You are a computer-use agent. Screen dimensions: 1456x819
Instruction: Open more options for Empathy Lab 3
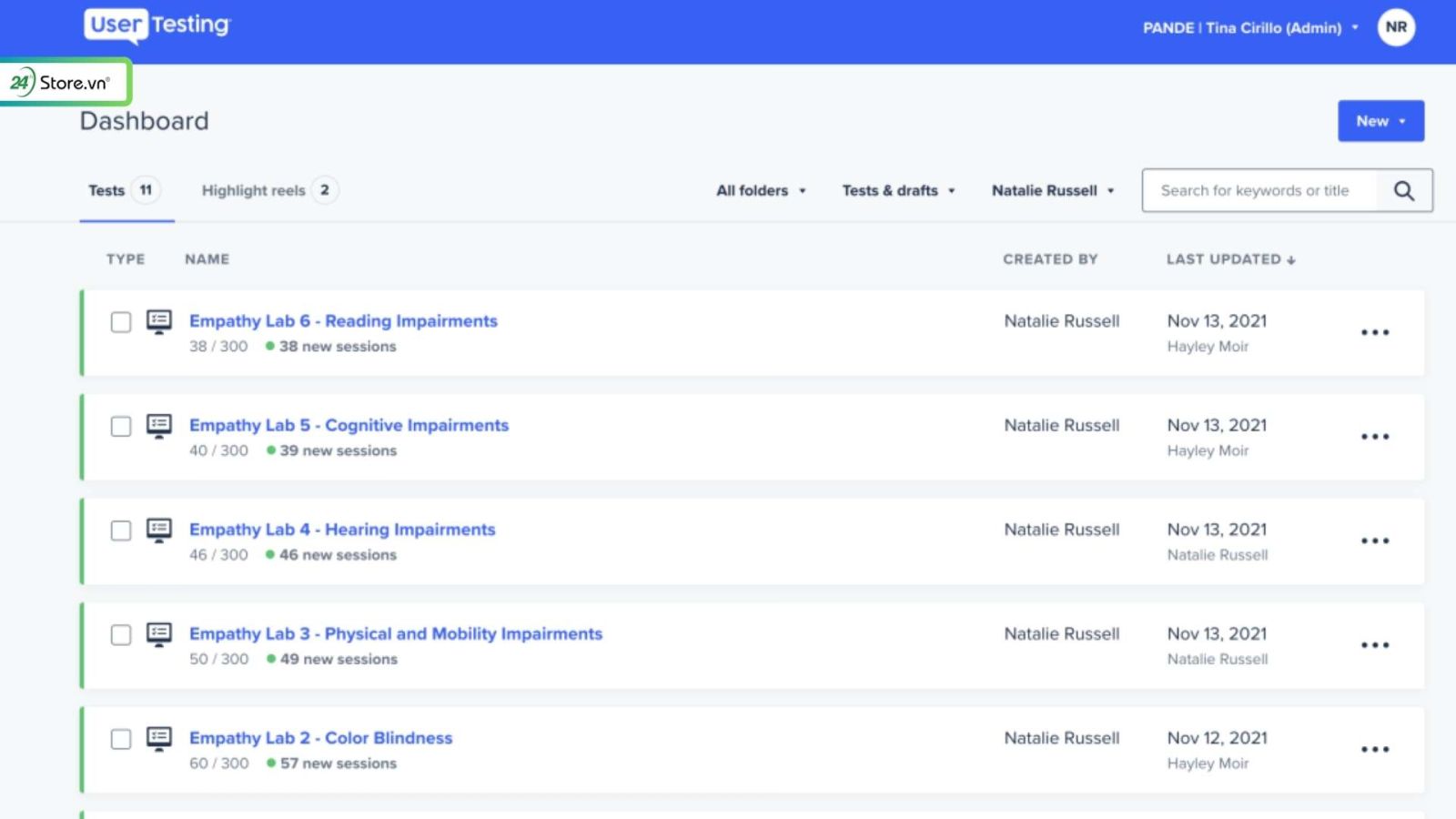coord(1375,645)
